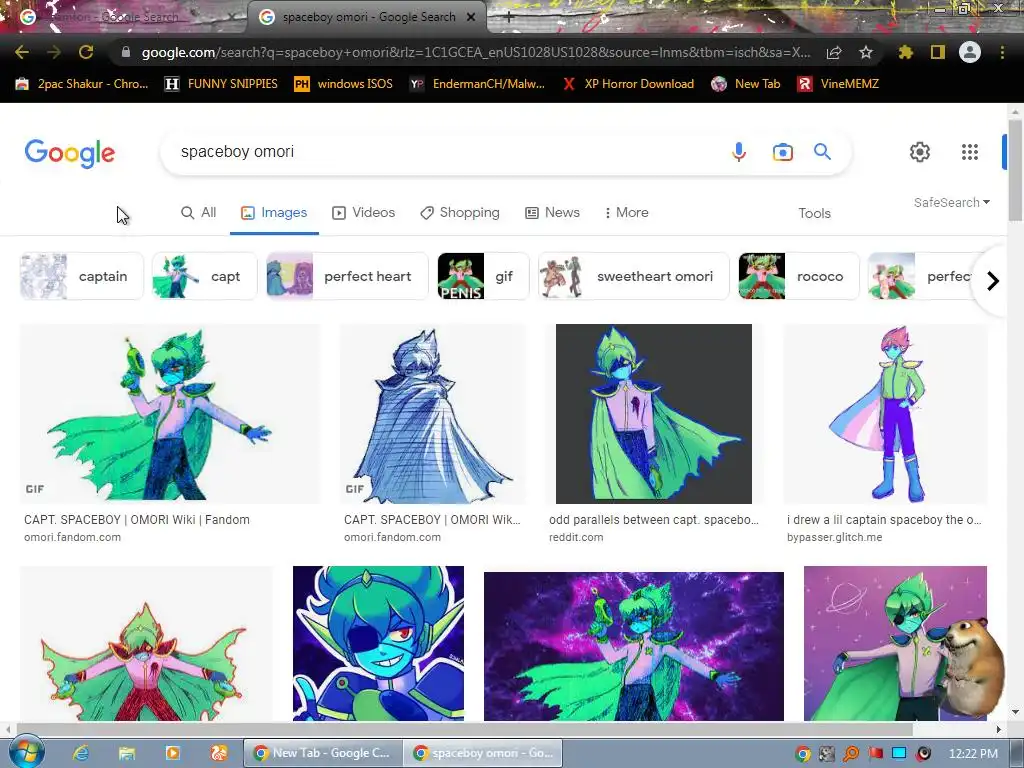
Task: Open the Chrome profile avatar
Action: click(x=970, y=52)
